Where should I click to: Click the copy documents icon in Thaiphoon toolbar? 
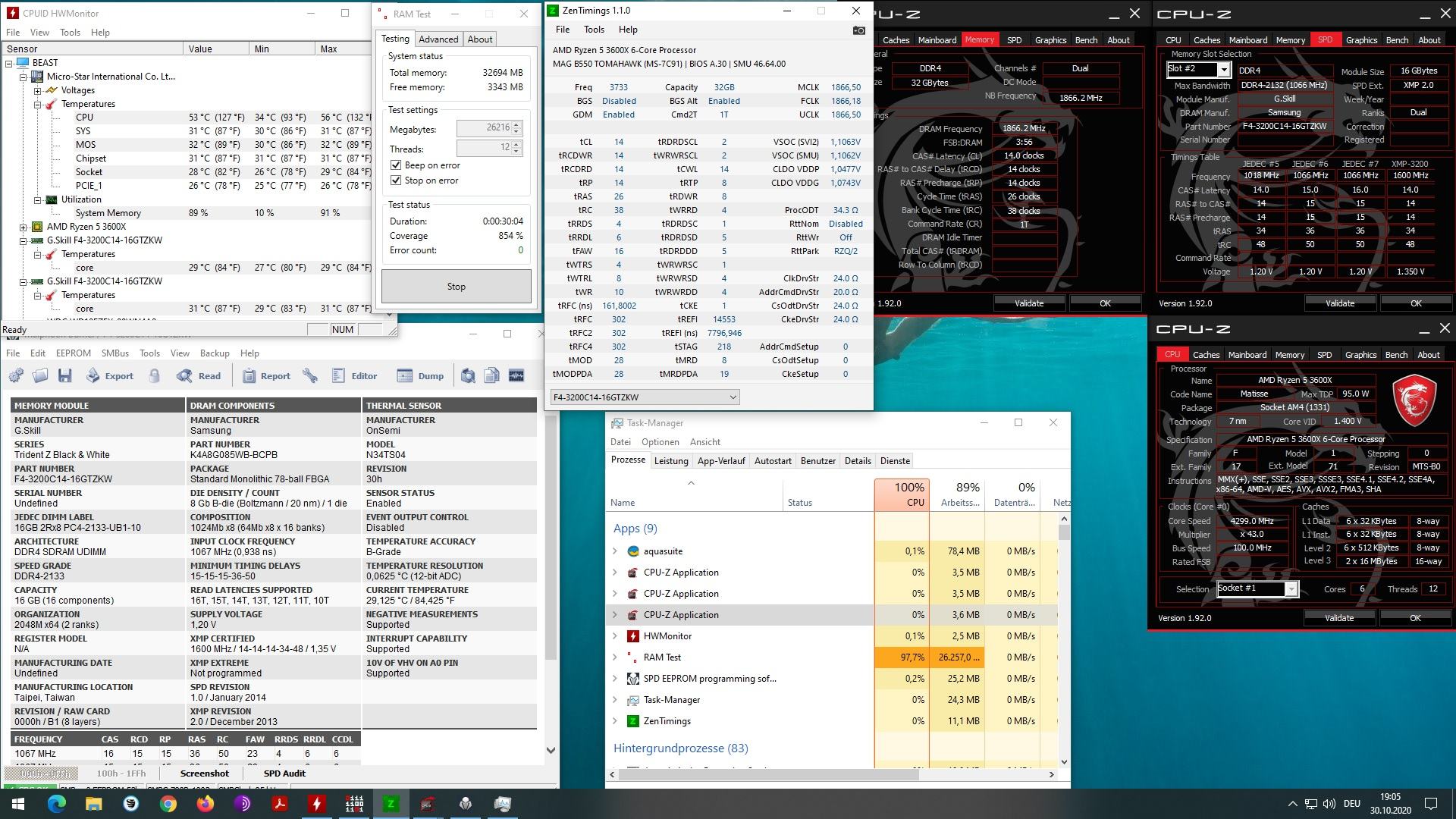pyautogui.click(x=492, y=375)
